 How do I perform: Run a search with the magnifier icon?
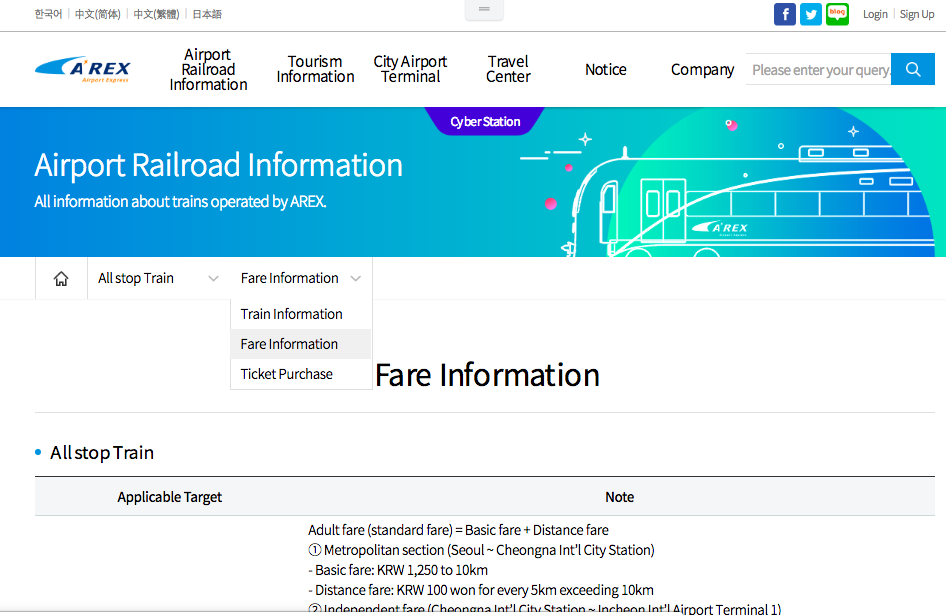[x=912, y=69]
